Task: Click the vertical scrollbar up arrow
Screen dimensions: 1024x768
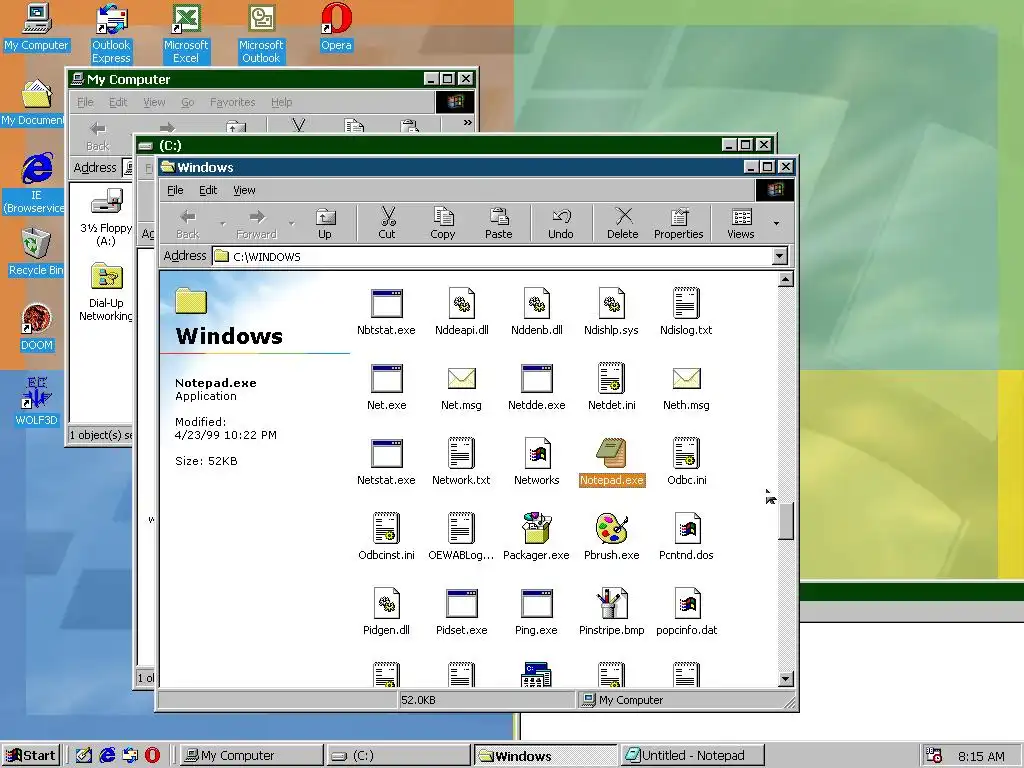Action: (x=786, y=280)
